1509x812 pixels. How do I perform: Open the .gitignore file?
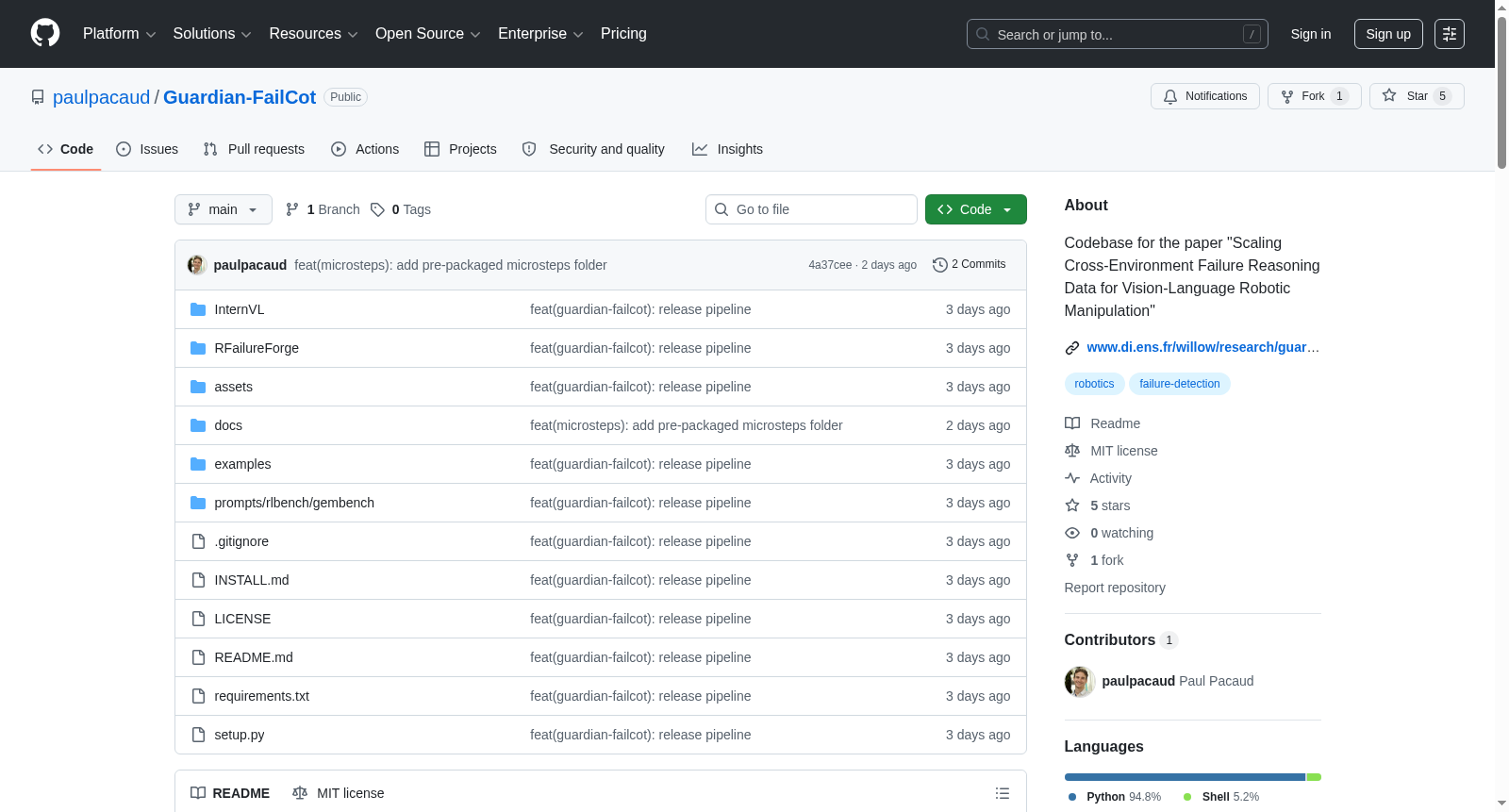tap(241, 541)
